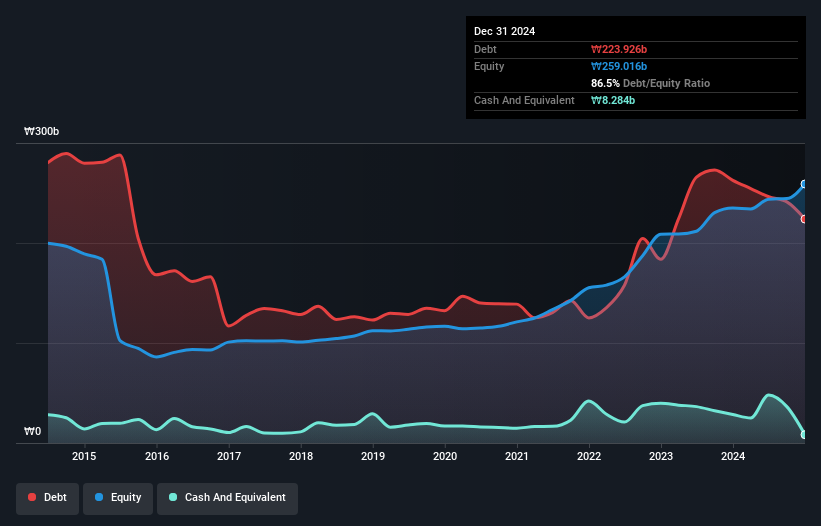Click the 2021 x-axis label
The height and width of the screenshot is (526, 821).
(x=517, y=456)
